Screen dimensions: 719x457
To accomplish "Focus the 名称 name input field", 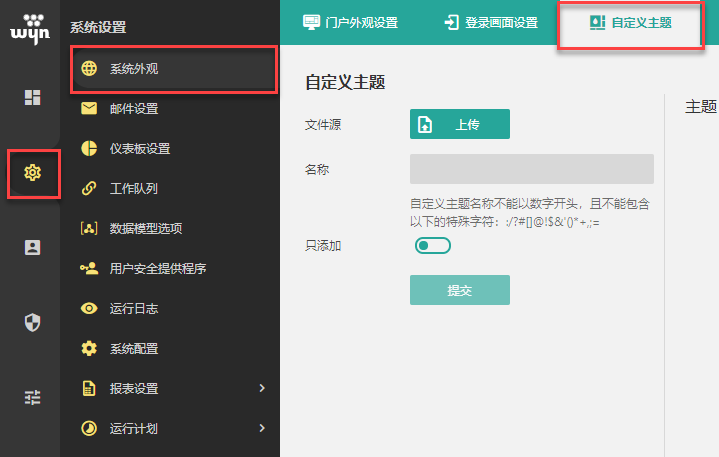I will (532, 169).
